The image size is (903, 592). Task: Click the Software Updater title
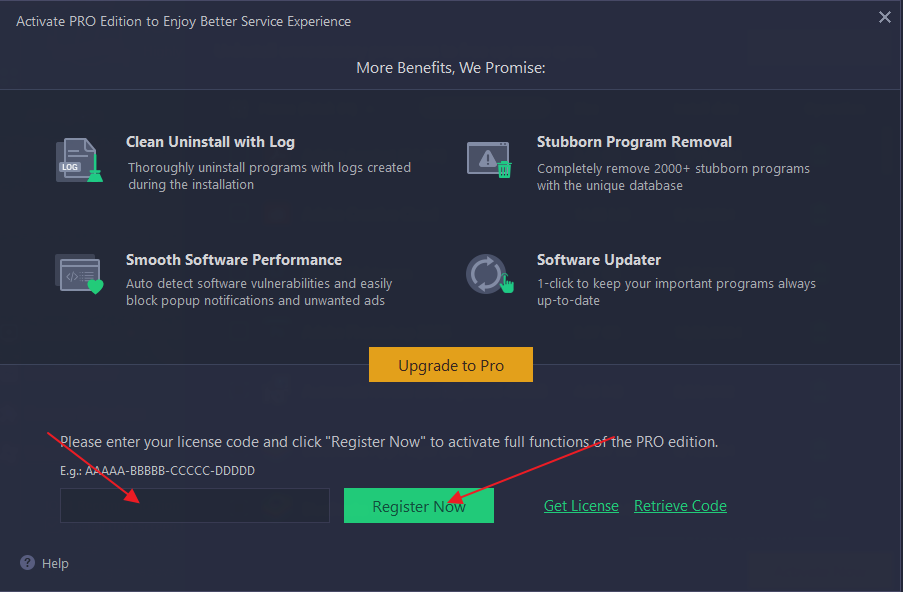pyautogui.click(x=599, y=260)
